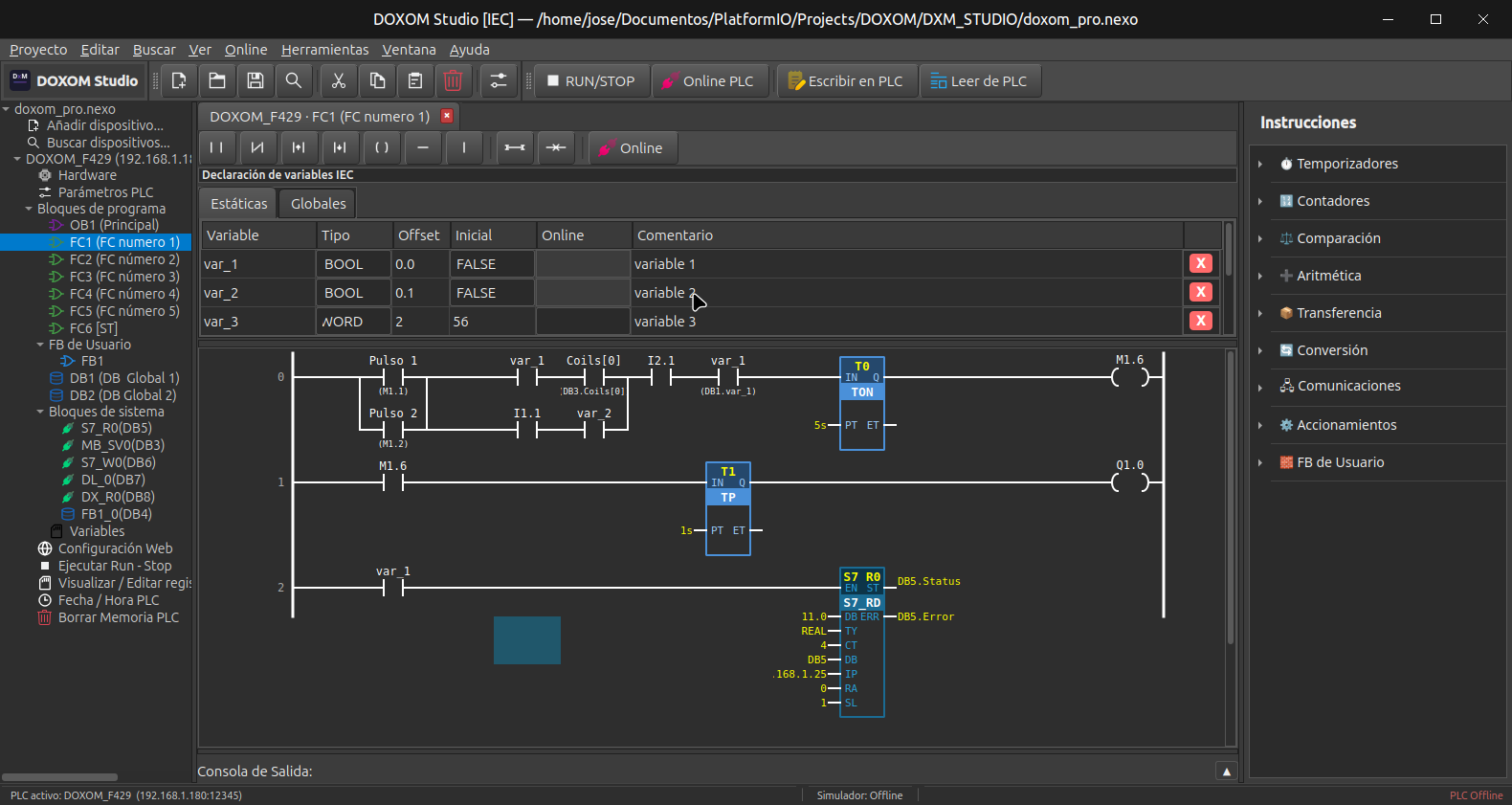The image size is (1512, 805).
Task: Expand Contadores instruction category
Action: coord(1260,201)
